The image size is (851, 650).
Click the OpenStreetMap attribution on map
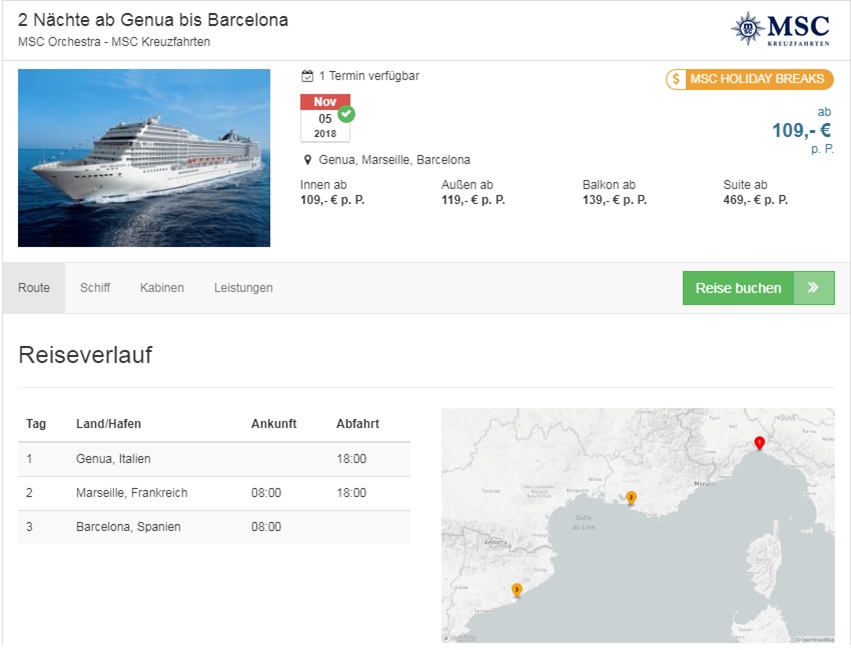pos(815,640)
